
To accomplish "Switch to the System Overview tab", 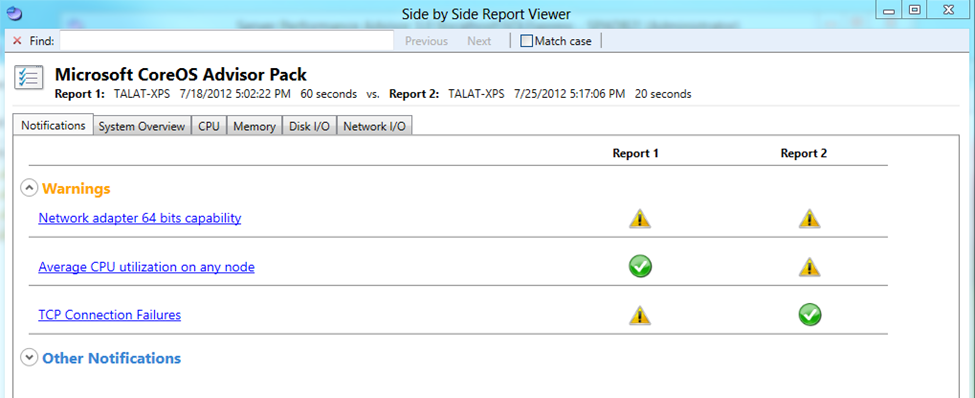I will 142,126.
